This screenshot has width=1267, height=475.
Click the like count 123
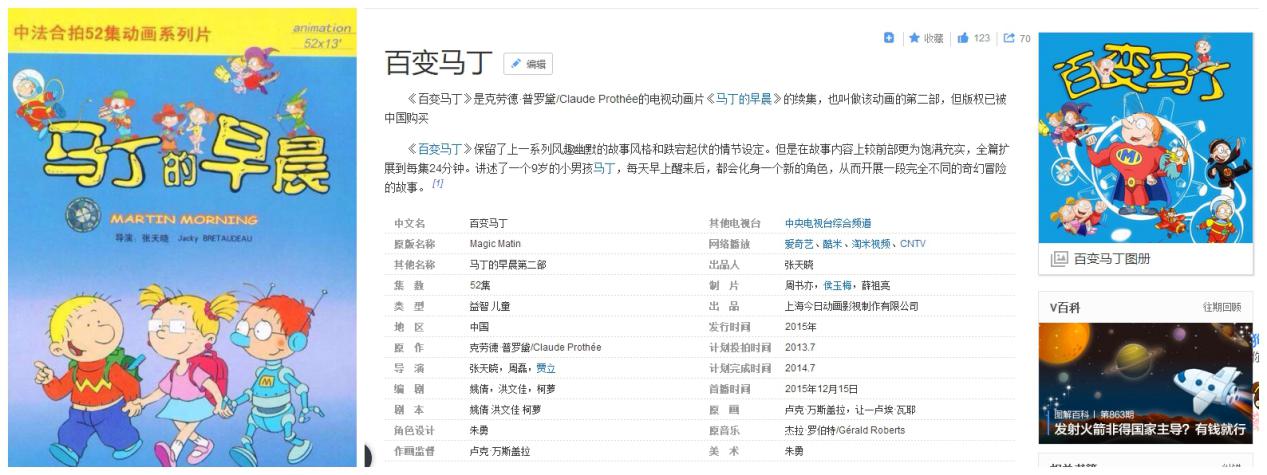982,38
